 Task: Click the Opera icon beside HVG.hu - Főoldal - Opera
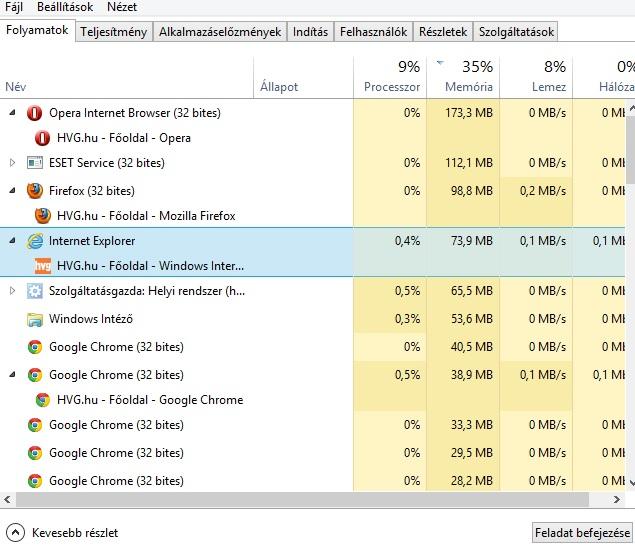point(43,138)
